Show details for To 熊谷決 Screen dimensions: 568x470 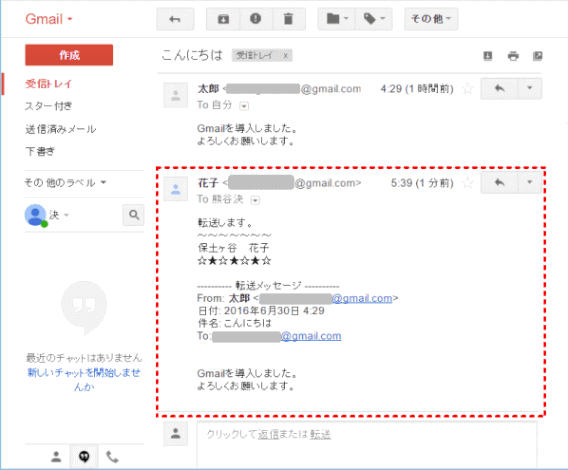[255, 200]
